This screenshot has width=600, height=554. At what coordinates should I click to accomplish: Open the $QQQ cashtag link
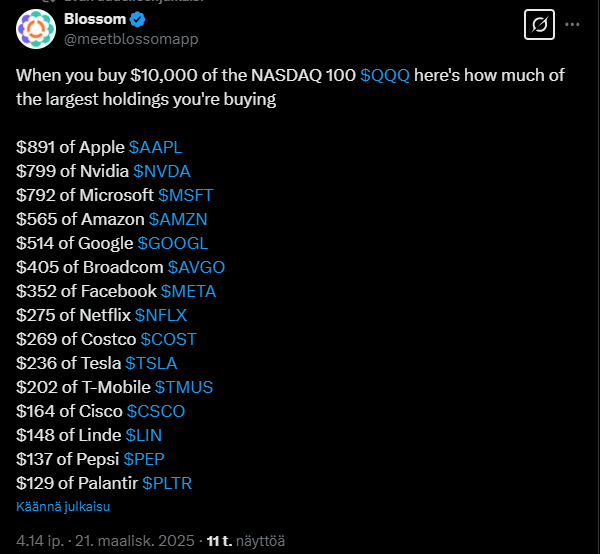385,75
